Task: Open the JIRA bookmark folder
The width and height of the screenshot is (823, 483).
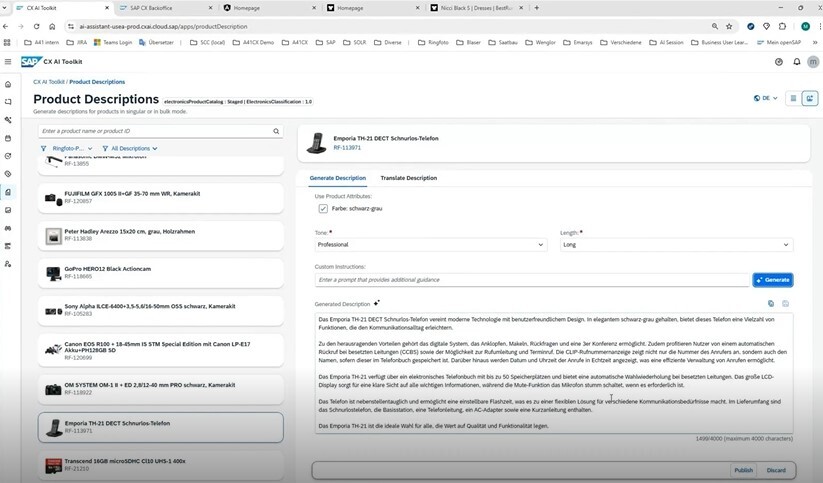Action: coord(77,43)
